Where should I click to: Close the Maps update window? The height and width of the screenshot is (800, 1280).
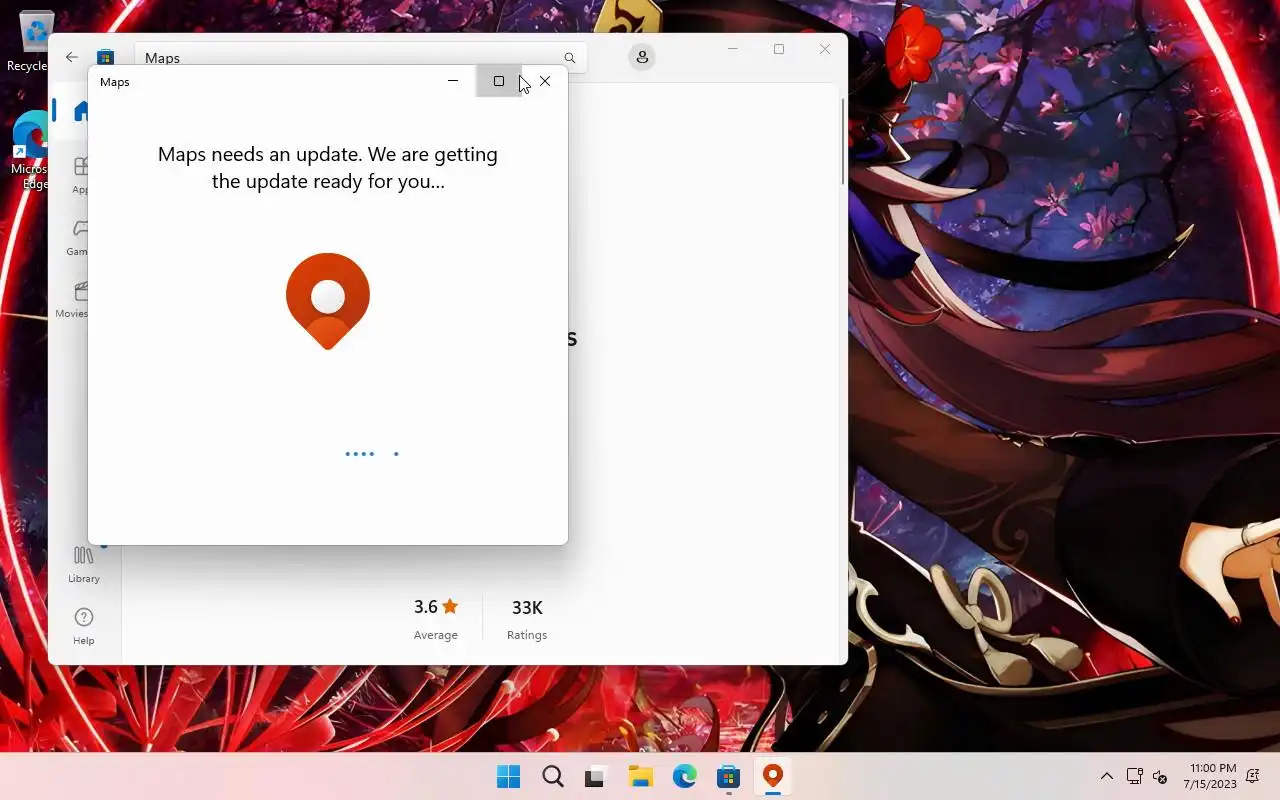(x=545, y=81)
